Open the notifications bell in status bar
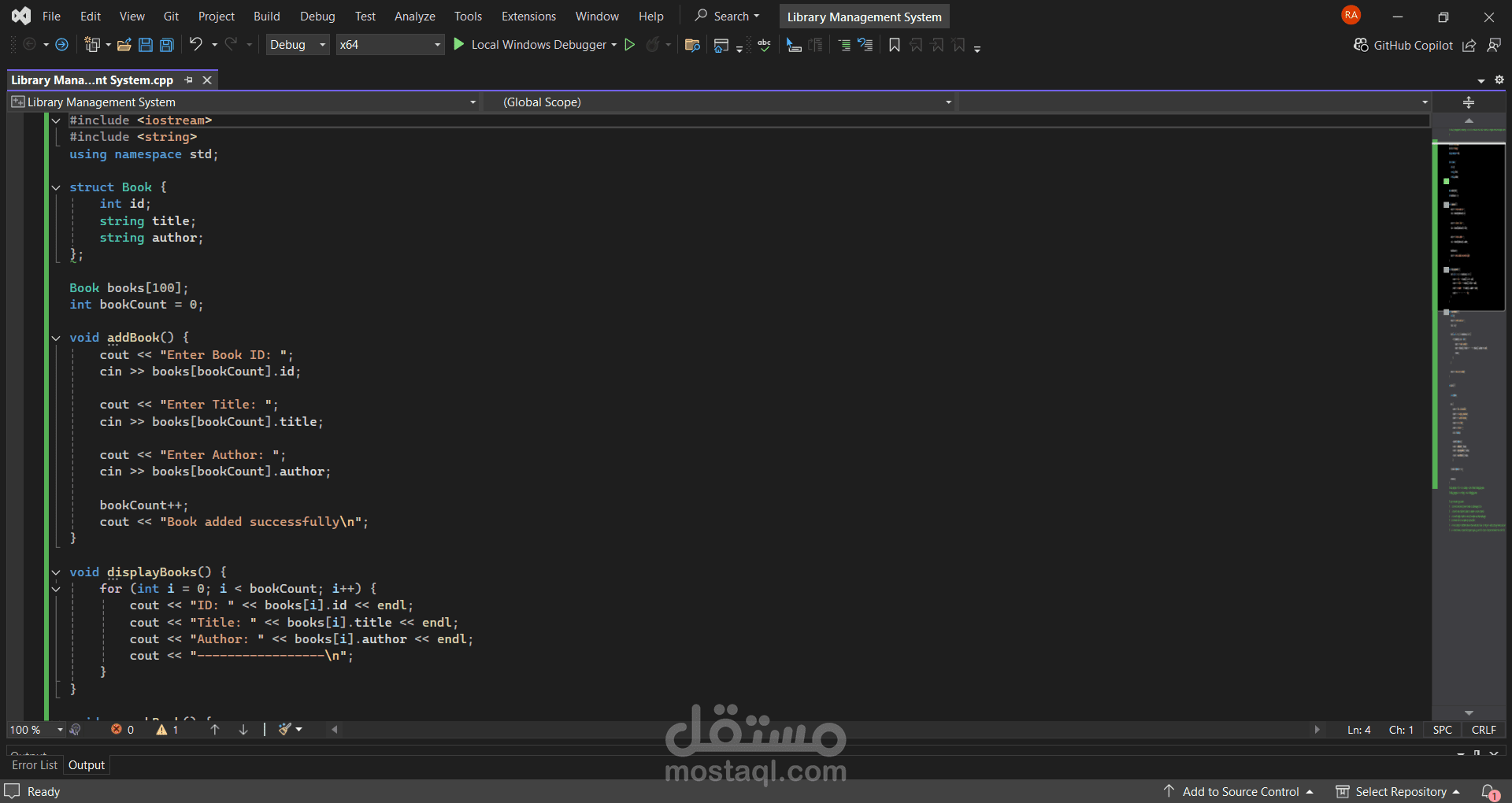 click(x=1490, y=792)
